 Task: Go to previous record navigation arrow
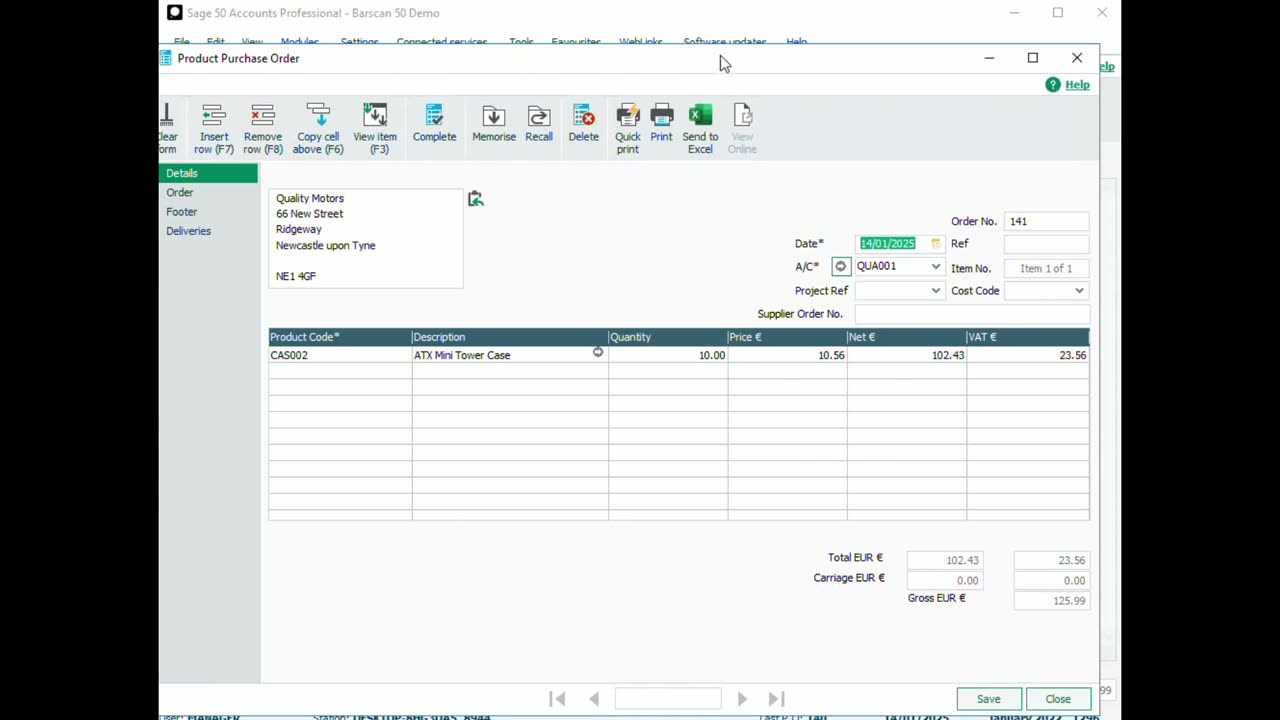pos(594,699)
